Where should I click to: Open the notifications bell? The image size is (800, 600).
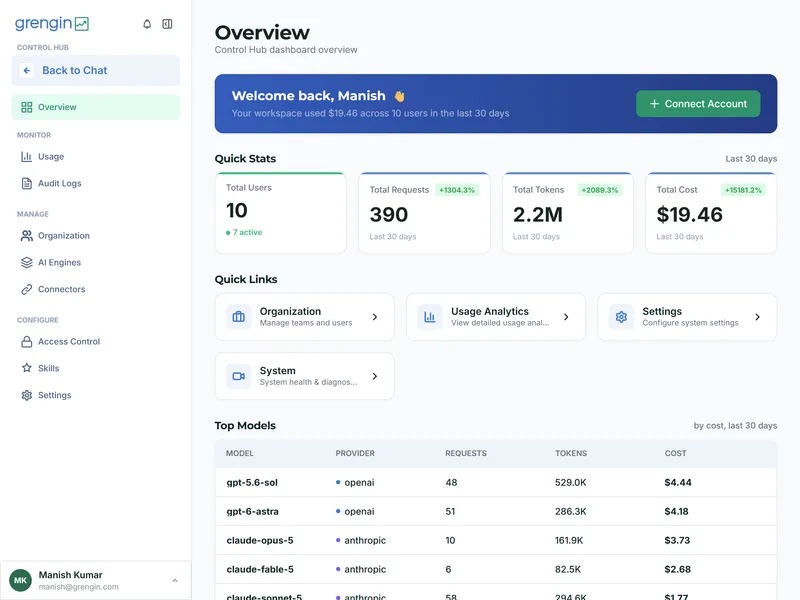[147, 24]
